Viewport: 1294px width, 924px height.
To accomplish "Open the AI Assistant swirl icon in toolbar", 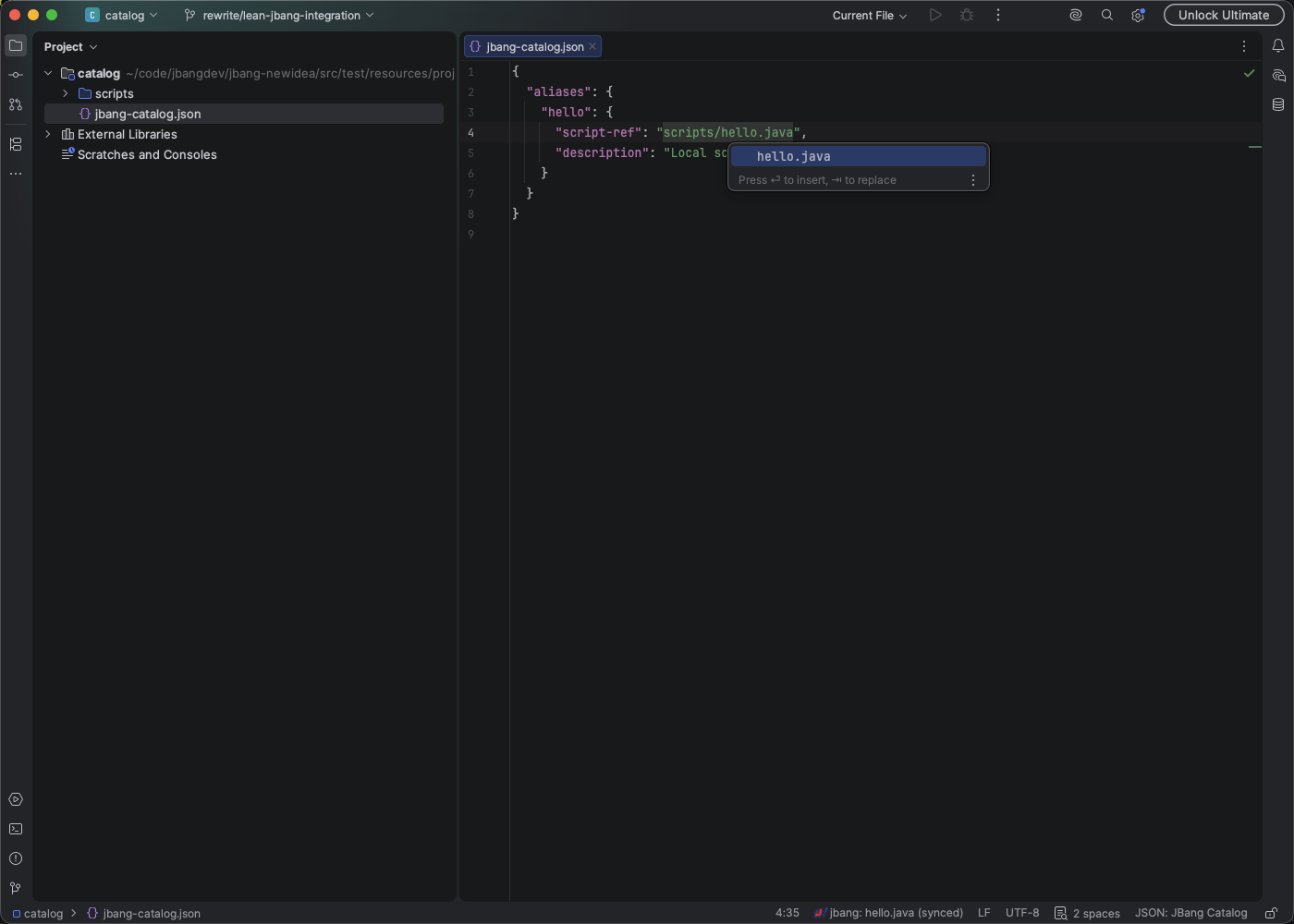I will (x=1076, y=15).
